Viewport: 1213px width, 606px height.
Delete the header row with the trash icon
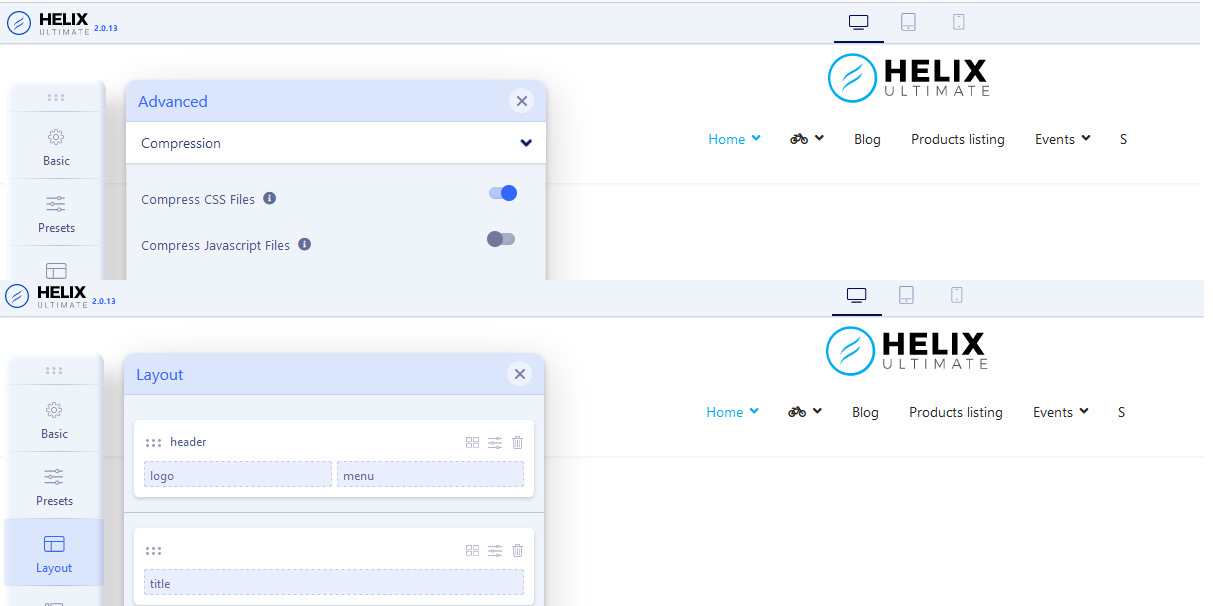517,442
